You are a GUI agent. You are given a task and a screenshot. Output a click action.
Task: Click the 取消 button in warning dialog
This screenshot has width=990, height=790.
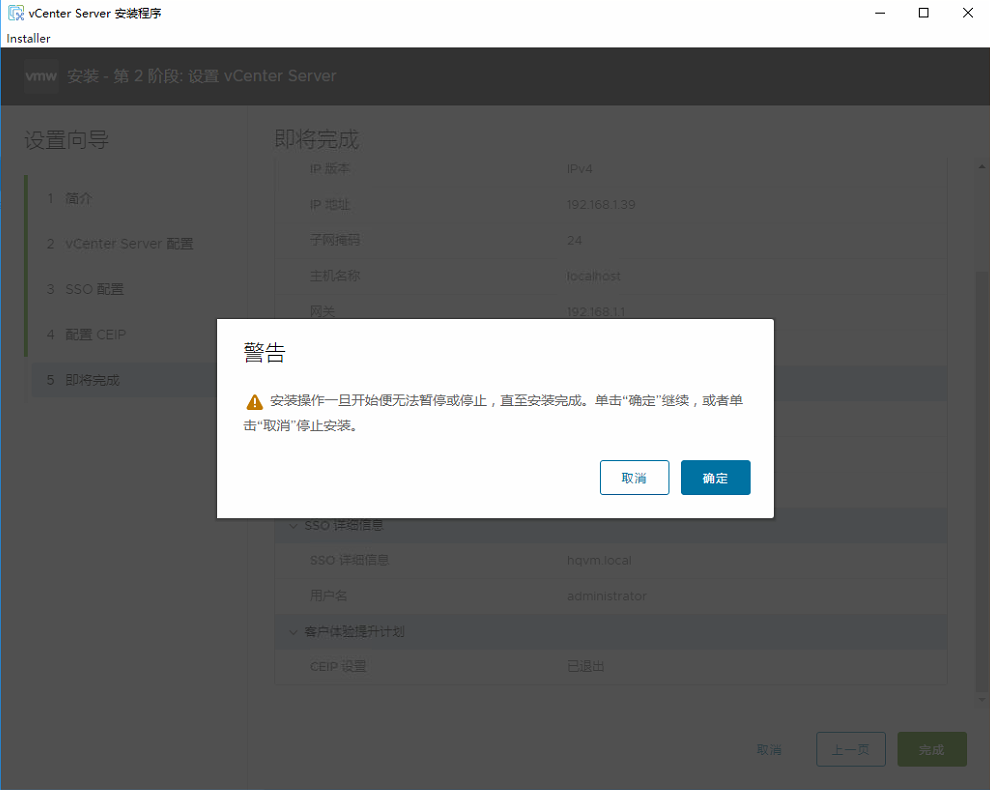pyautogui.click(x=634, y=477)
